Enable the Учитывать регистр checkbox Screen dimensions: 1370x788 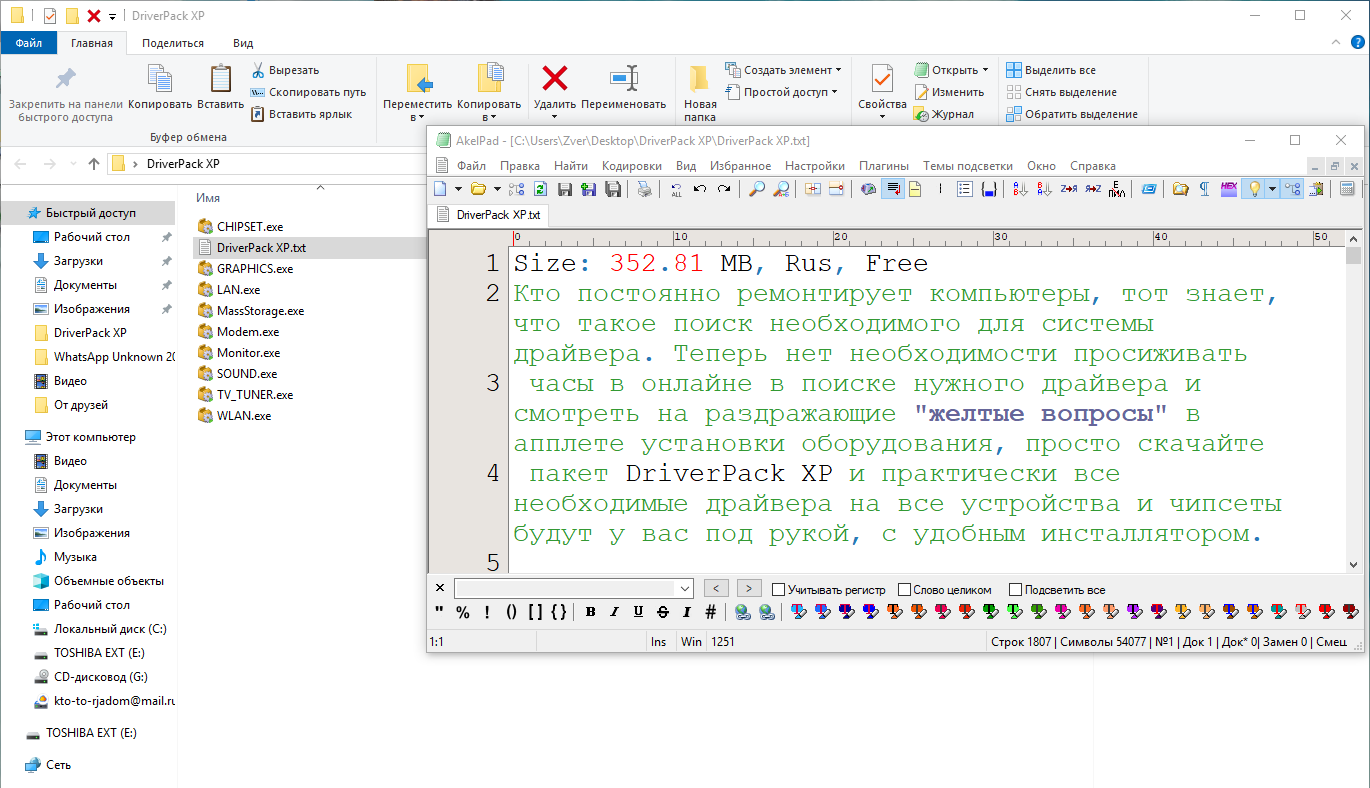coord(779,590)
